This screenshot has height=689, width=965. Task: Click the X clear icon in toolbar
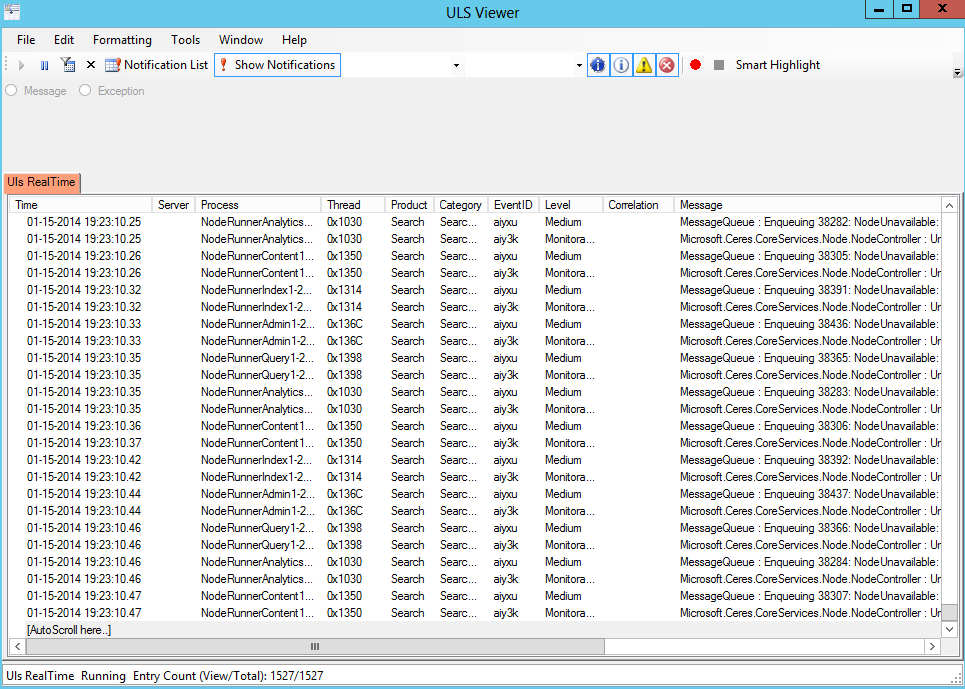90,65
